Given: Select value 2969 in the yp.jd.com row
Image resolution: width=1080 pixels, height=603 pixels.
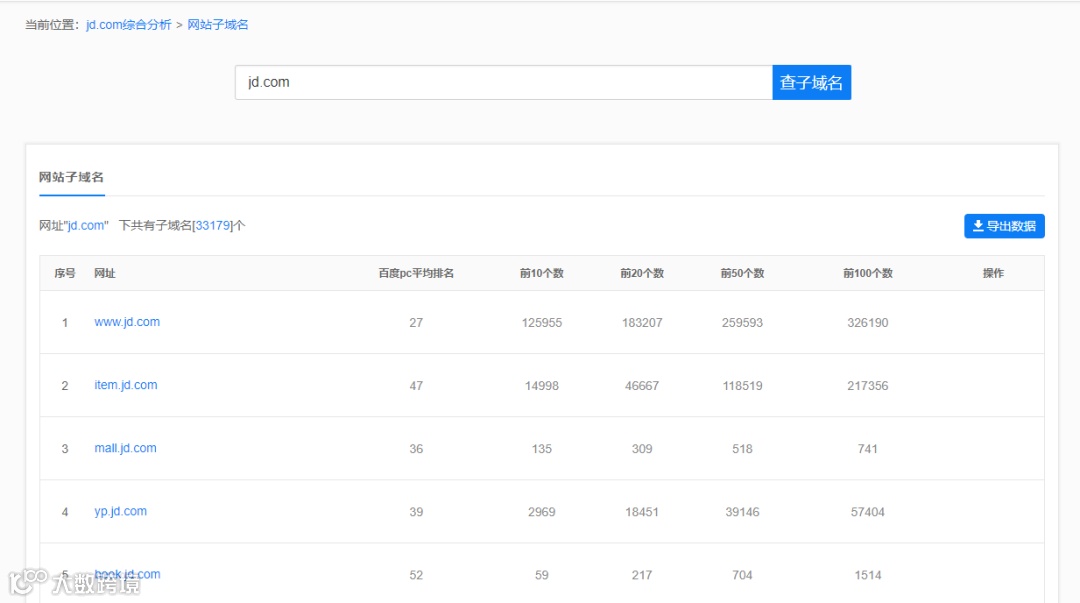Looking at the screenshot, I should tap(542, 512).
